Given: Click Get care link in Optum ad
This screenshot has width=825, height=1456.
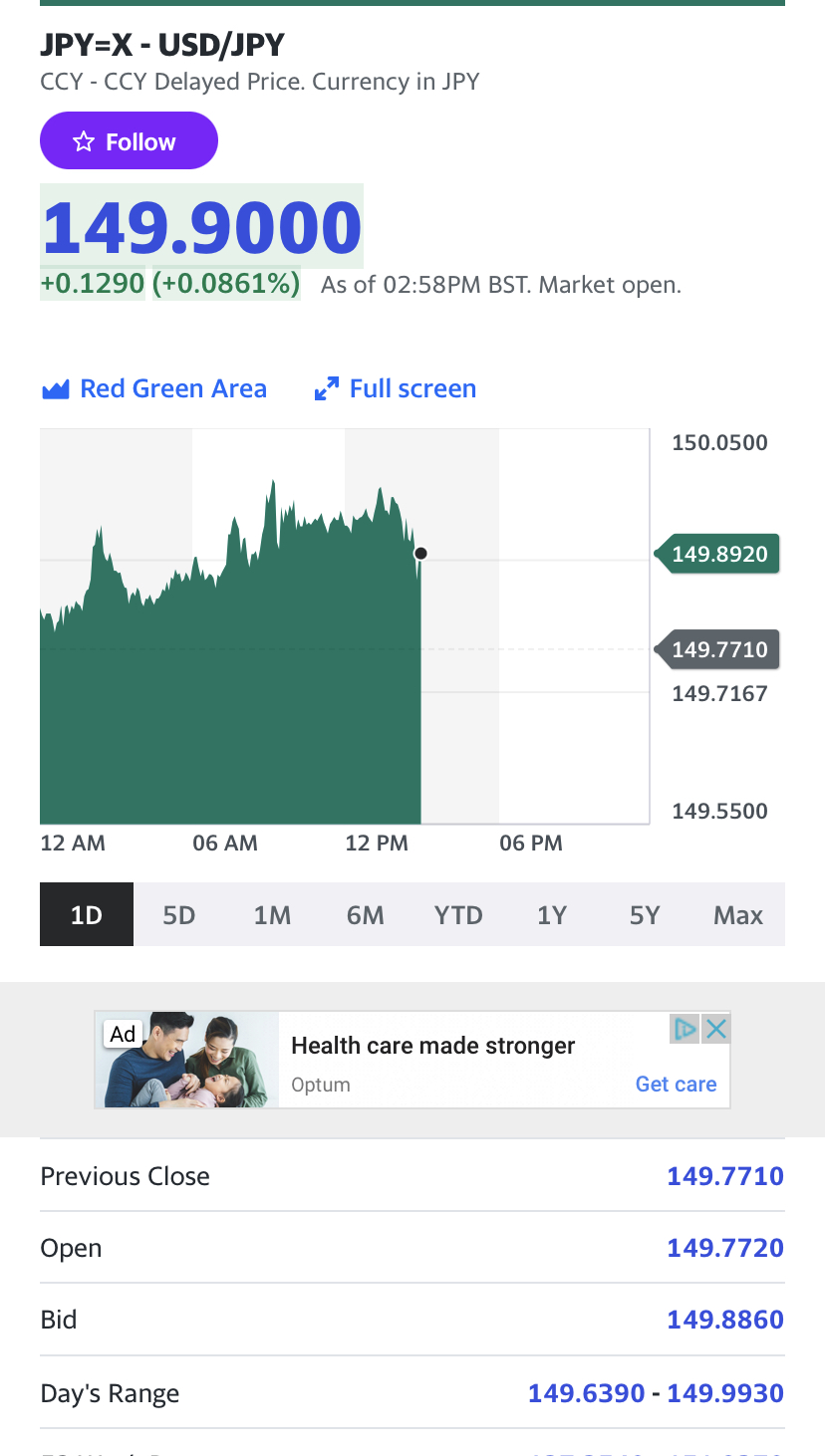Looking at the screenshot, I should click(x=676, y=1085).
